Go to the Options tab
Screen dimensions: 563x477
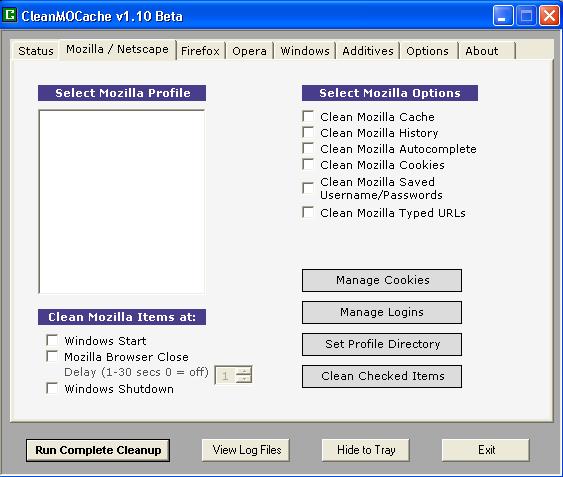tap(427, 51)
